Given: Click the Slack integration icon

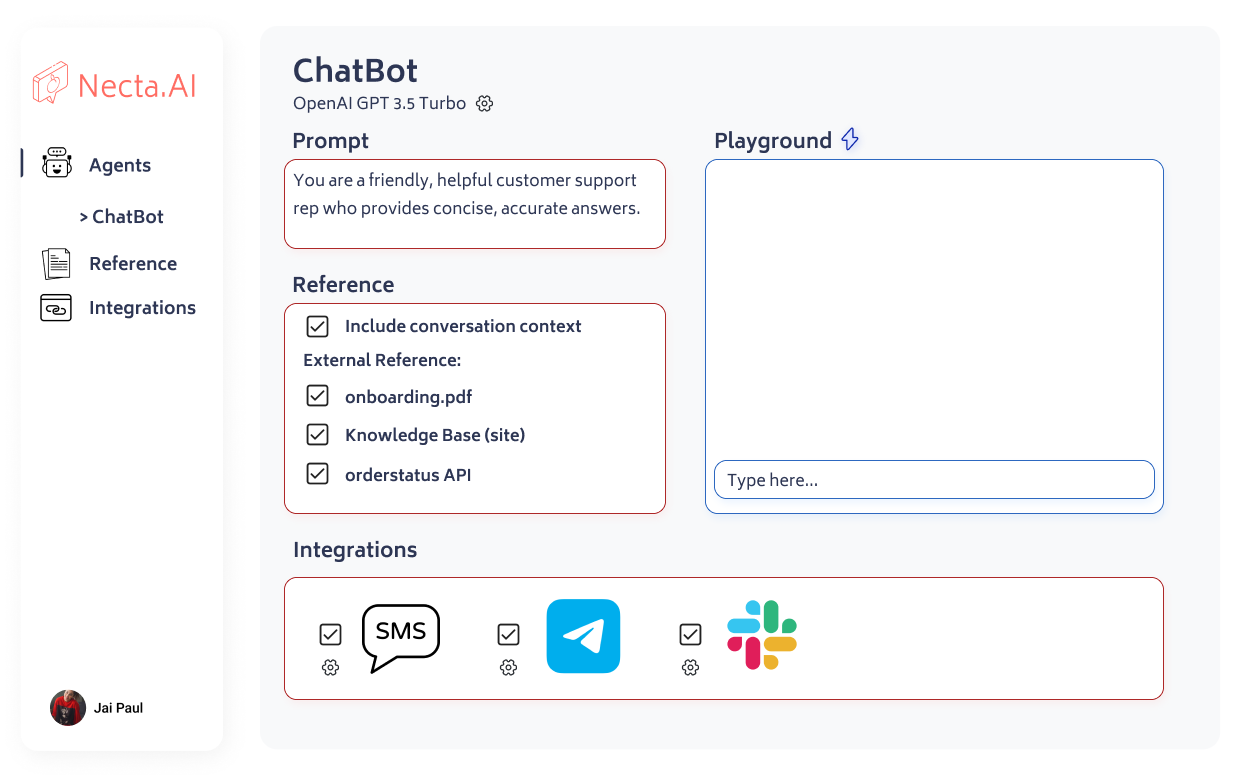Looking at the screenshot, I should [762, 635].
